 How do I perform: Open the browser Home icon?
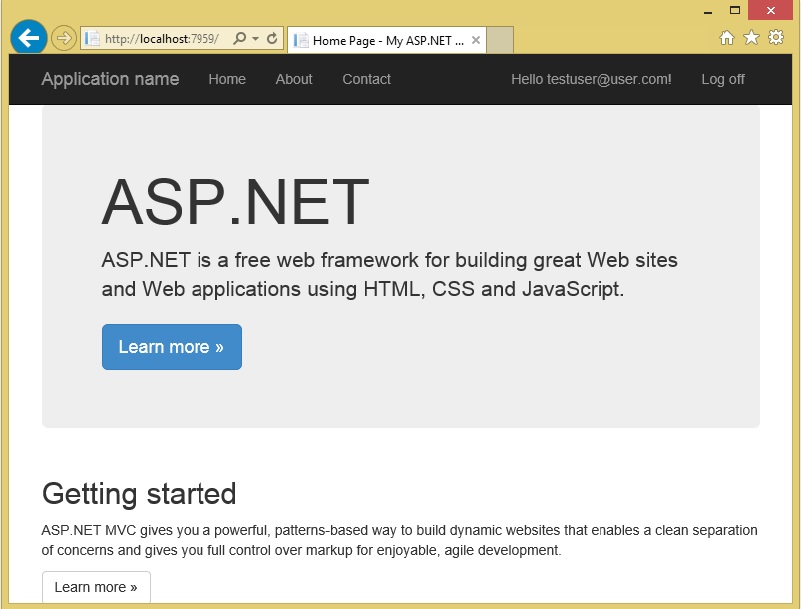point(727,38)
